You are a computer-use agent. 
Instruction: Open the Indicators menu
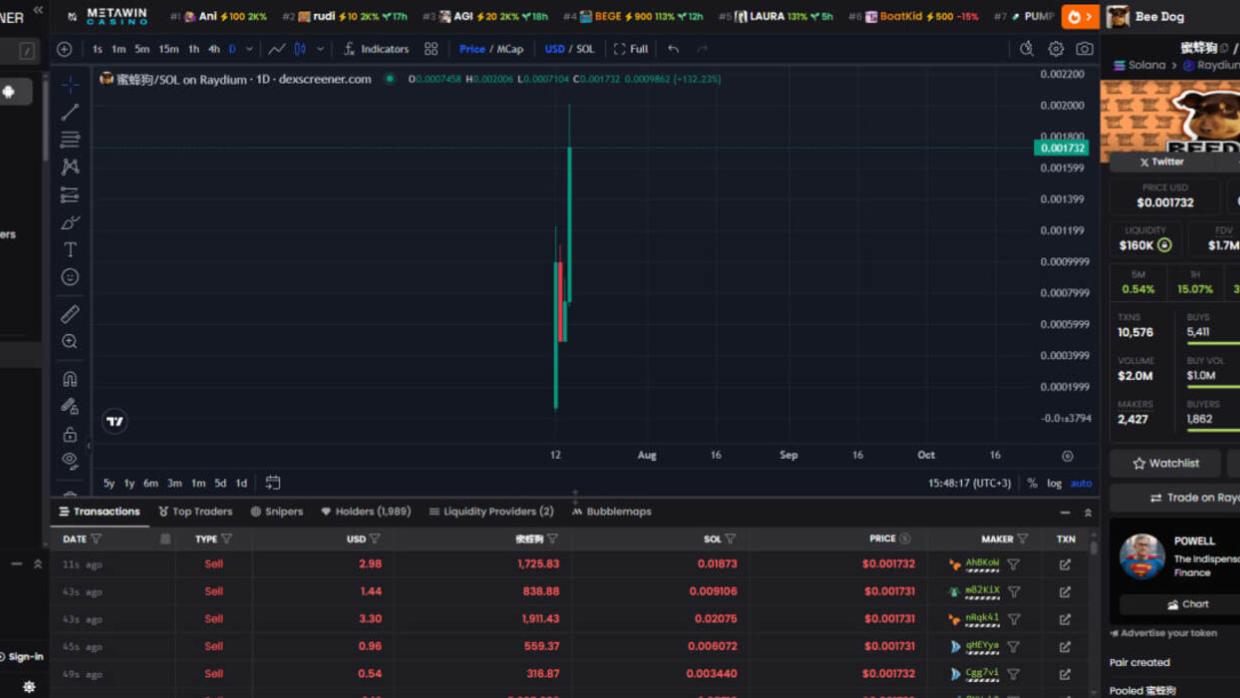click(x=377, y=49)
